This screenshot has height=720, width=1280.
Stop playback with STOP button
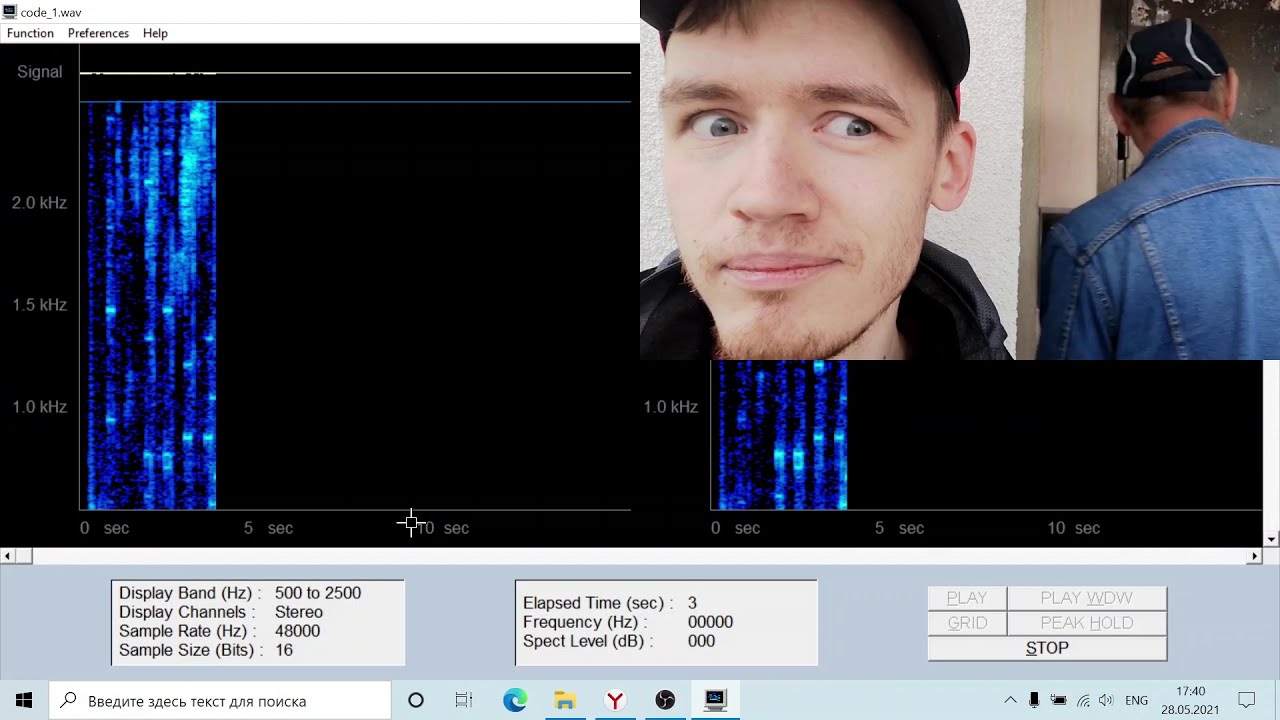click(1047, 648)
